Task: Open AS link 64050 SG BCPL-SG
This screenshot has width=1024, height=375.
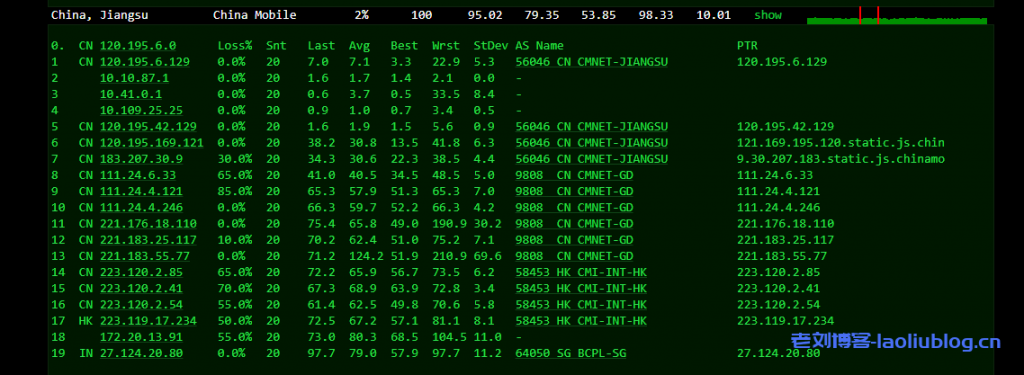Action: tap(571, 353)
